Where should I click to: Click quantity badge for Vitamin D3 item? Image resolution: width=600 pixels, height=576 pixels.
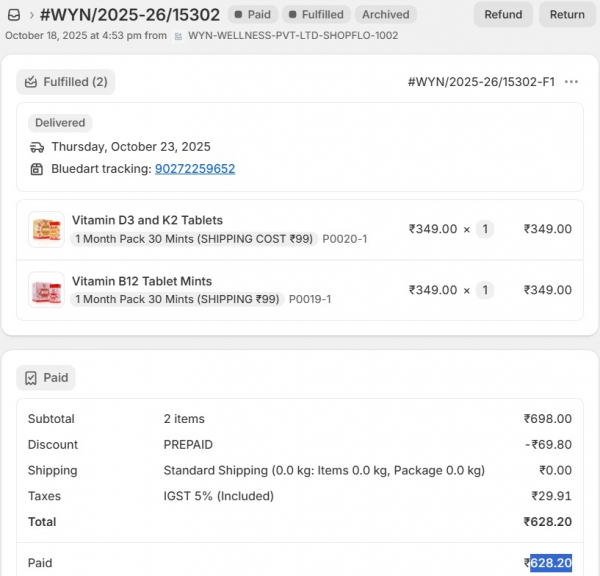coord(485,229)
